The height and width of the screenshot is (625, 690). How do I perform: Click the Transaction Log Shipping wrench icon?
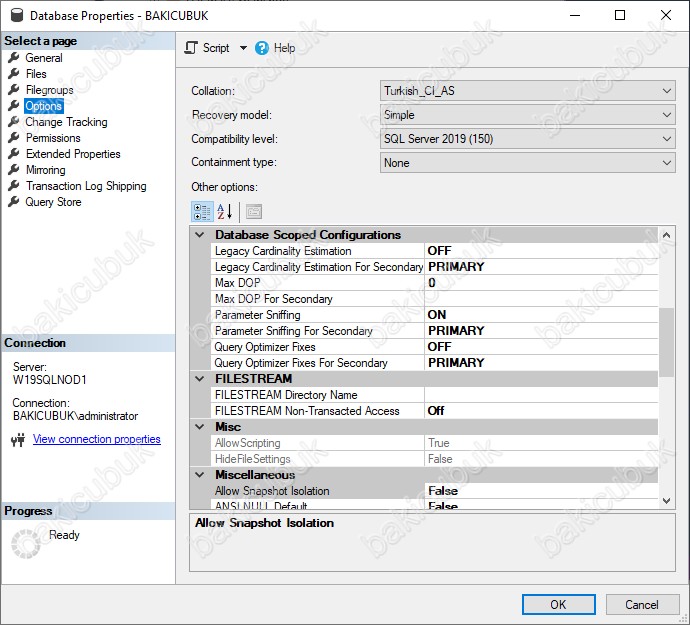(x=14, y=186)
